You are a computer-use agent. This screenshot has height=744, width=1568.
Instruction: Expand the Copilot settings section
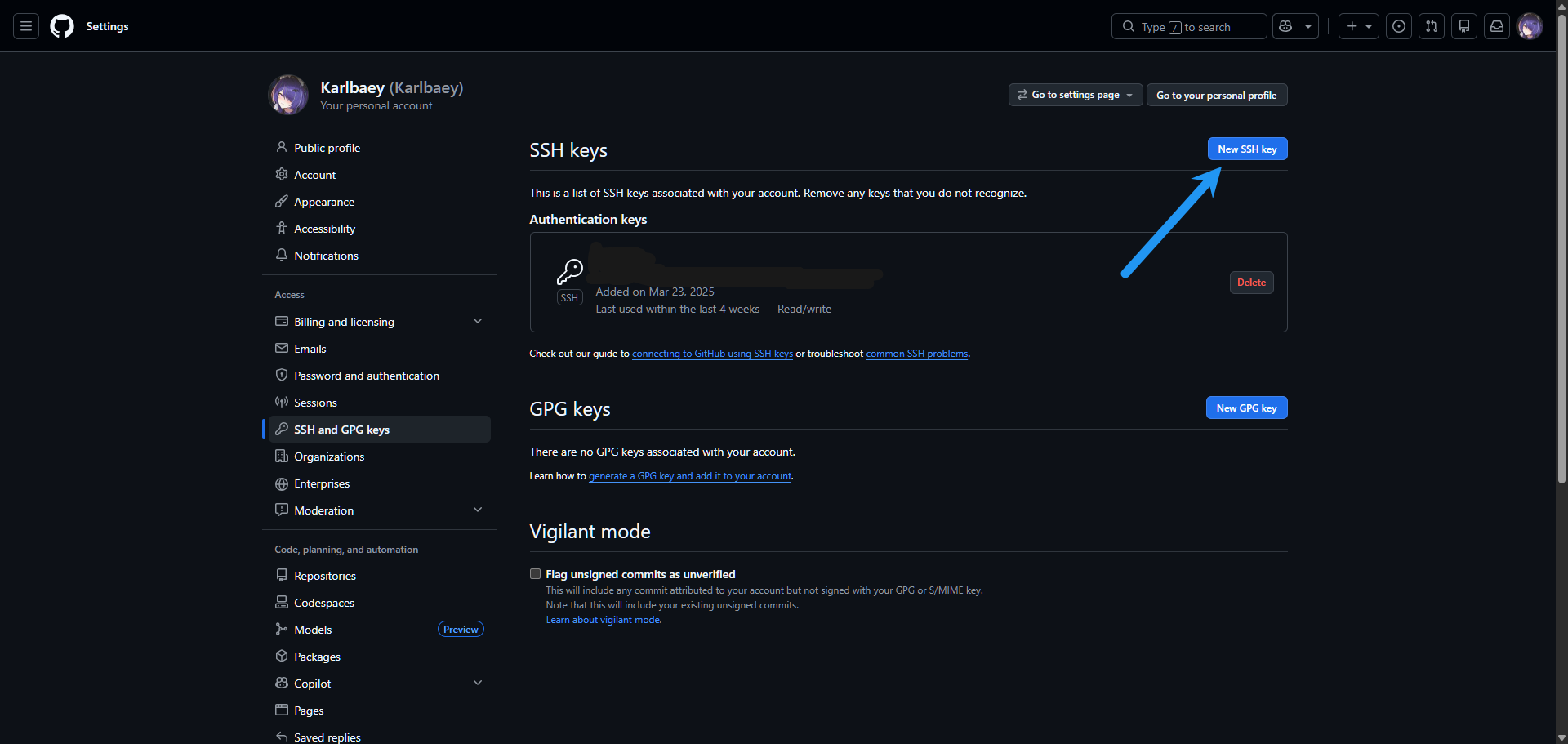pyautogui.click(x=478, y=684)
